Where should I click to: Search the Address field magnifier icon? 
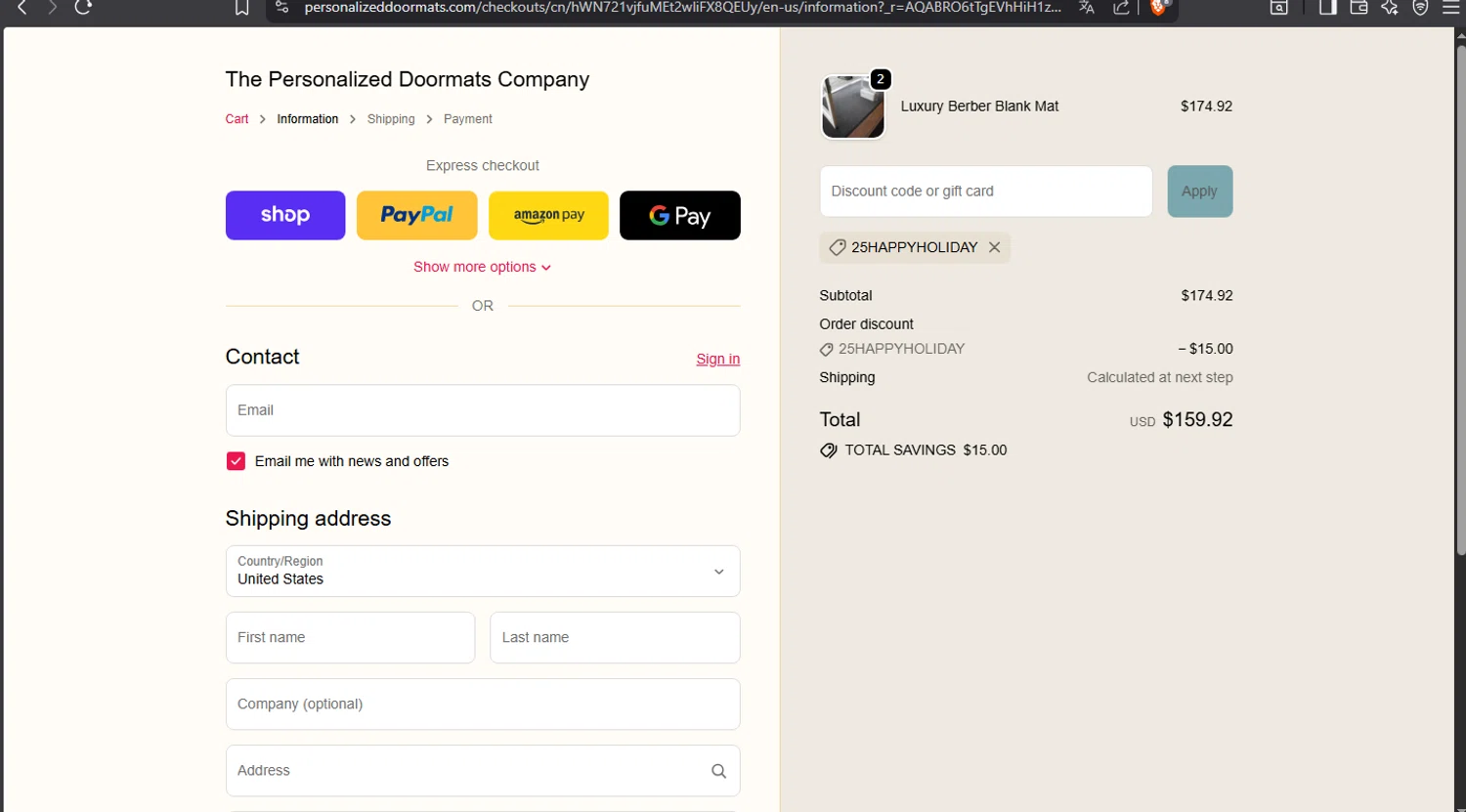(718, 771)
